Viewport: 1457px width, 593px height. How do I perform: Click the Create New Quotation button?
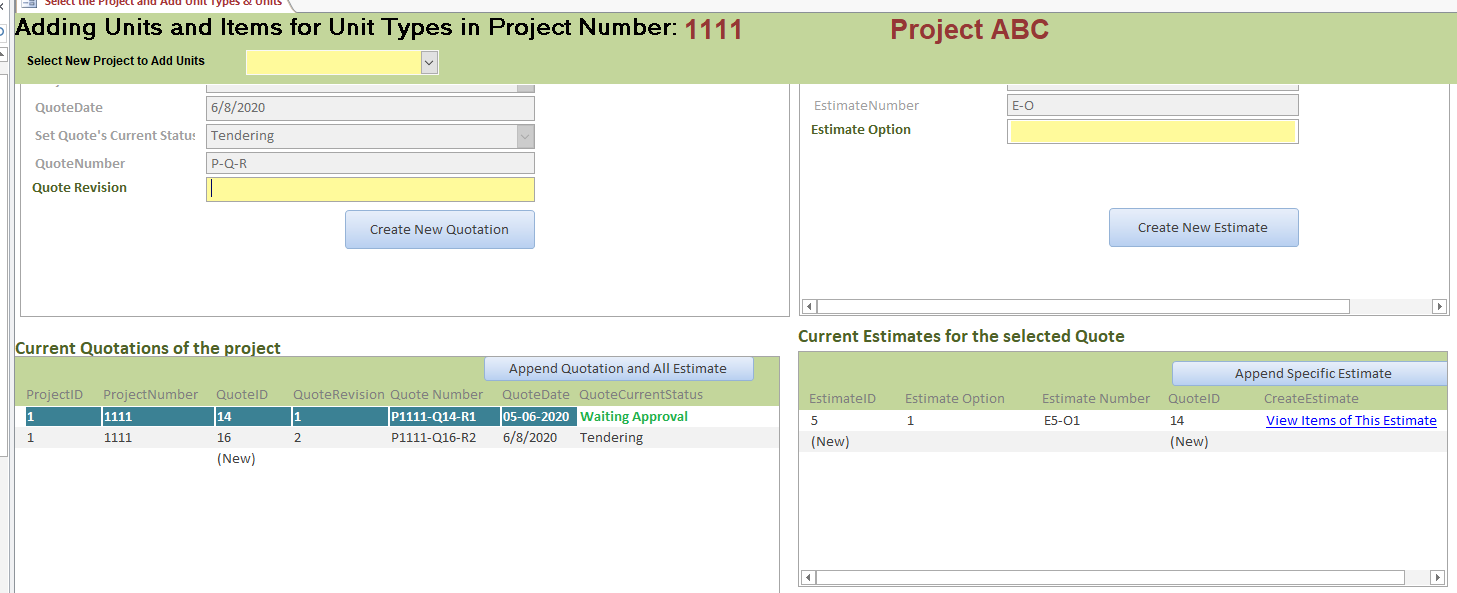coord(440,229)
